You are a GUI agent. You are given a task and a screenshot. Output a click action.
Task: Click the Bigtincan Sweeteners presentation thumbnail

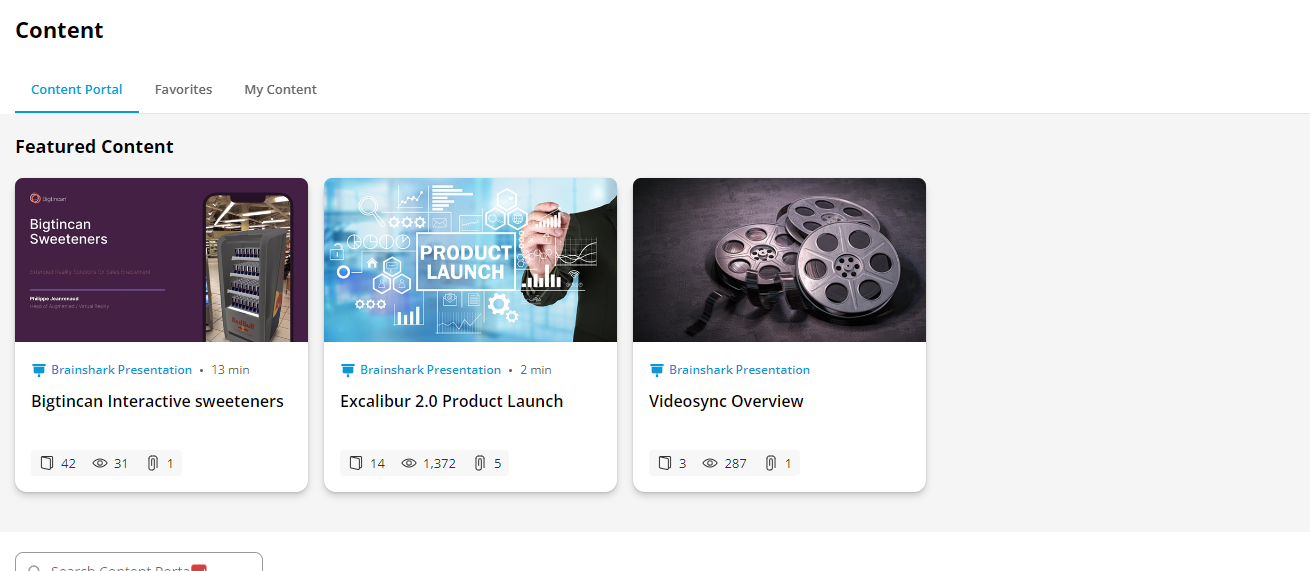[x=161, y=260]
